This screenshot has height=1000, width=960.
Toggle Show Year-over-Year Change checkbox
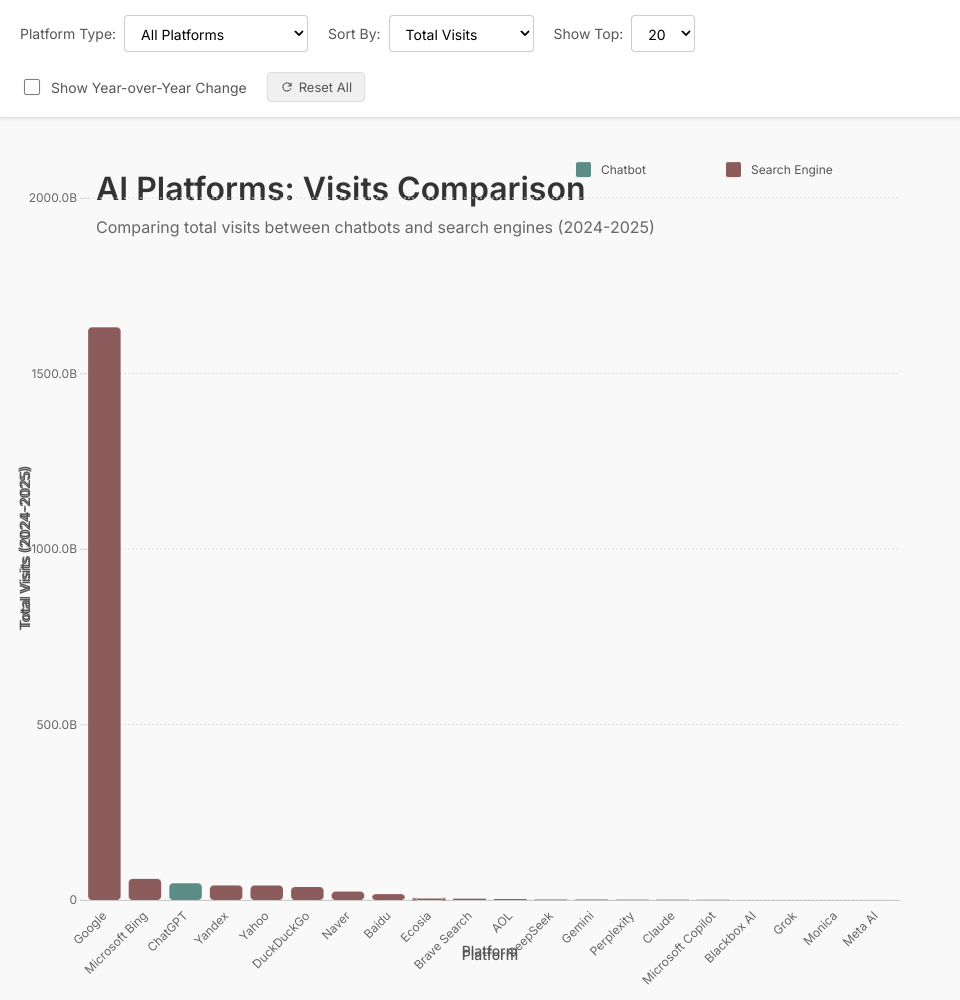tap(32, 87)
